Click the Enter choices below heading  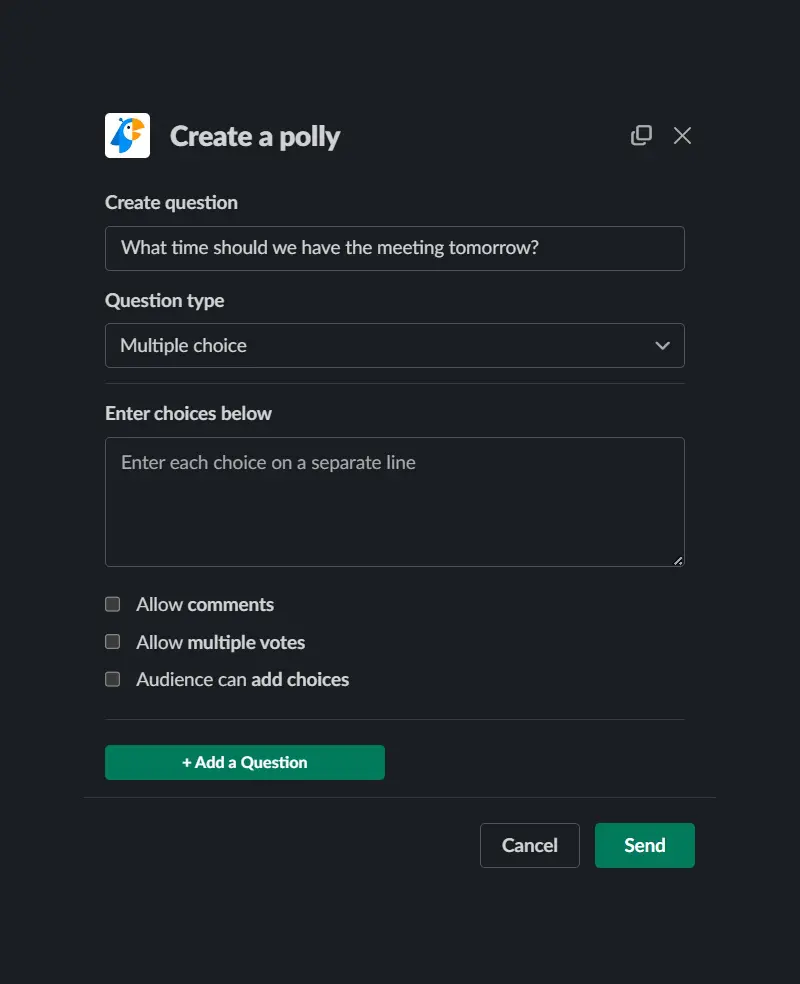coord(188,414)
